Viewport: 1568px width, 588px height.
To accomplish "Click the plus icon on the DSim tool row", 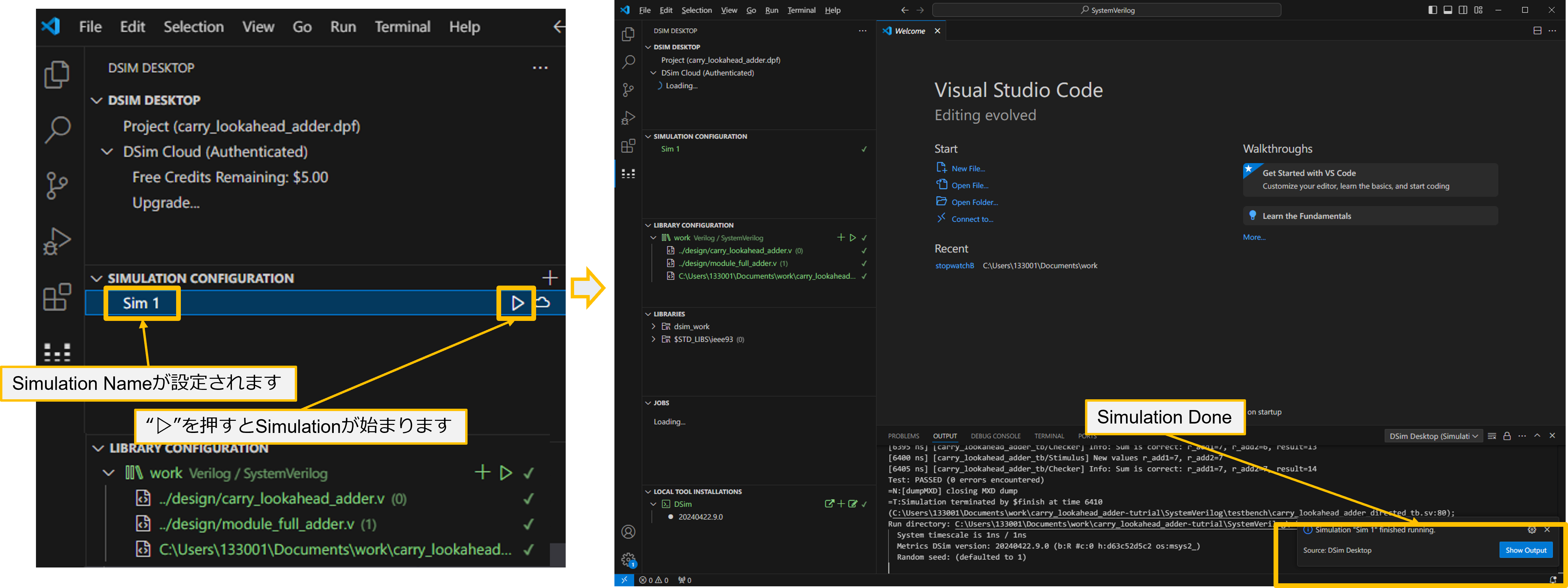I will coord(841,504).
